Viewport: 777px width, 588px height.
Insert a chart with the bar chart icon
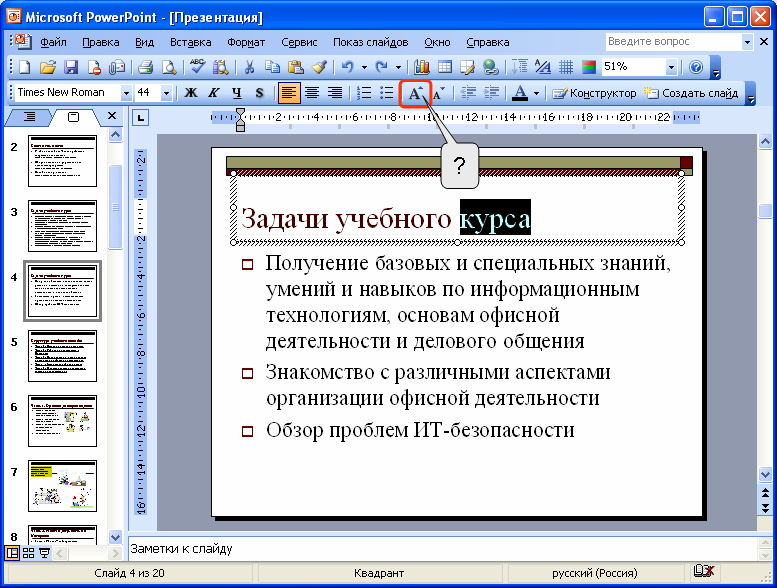[x=422, y=67]
